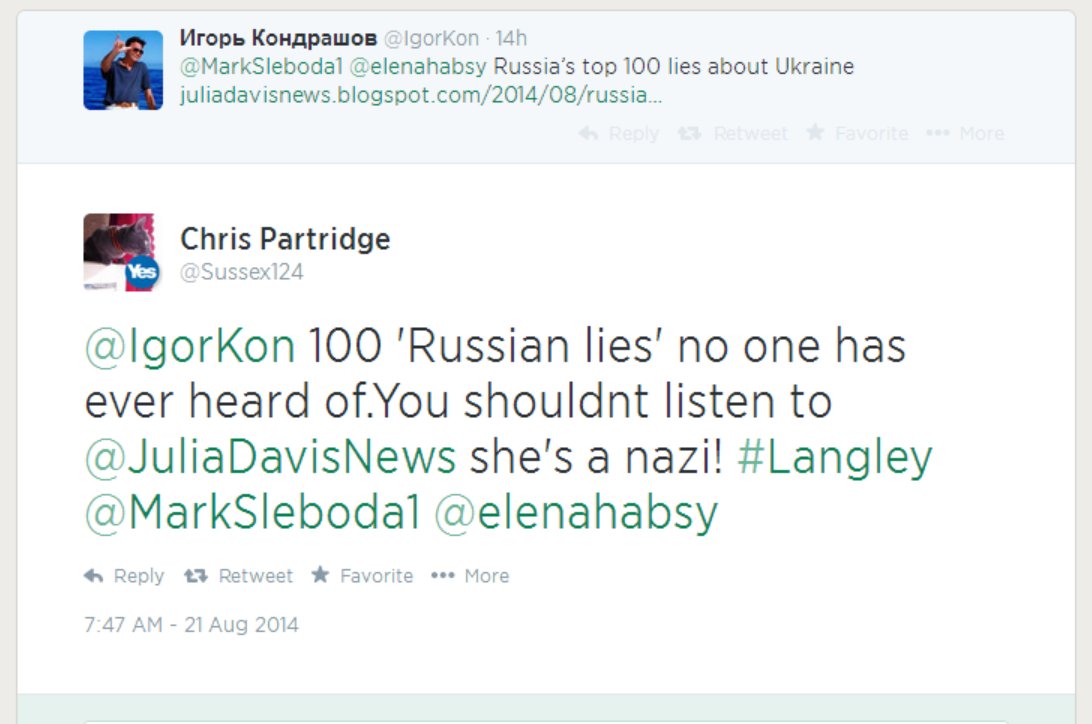1092x724 pixels.
Task: Open the juliadavisnews.blogspot.com link
Action: coord(421,95)
